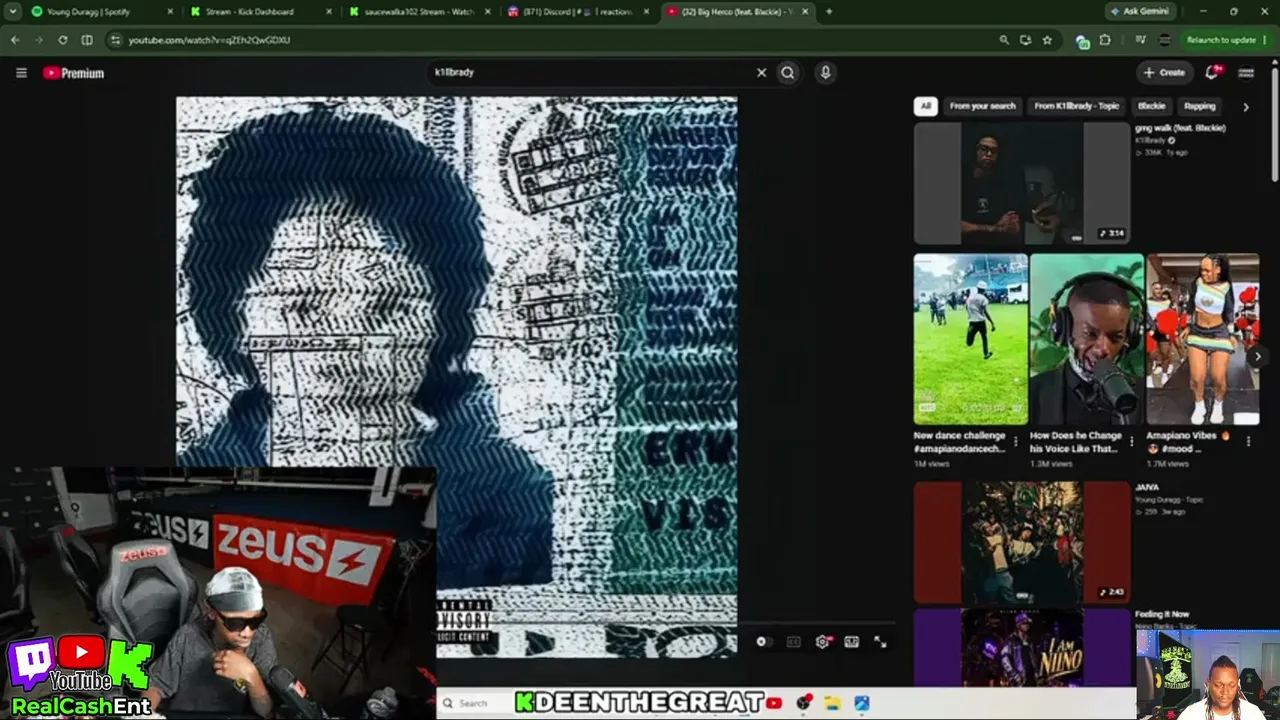Open Ask Gemini in browser
This screenshot has width=1280, height=720.
point(1143,12)
